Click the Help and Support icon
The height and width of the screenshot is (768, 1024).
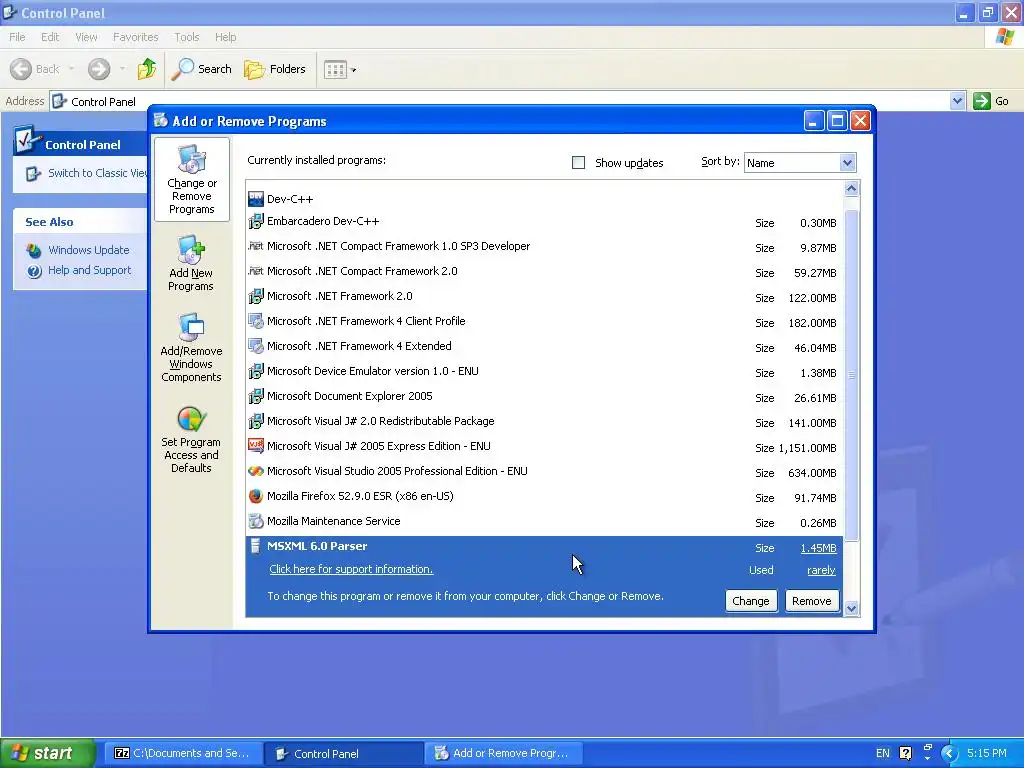point(34,270)
